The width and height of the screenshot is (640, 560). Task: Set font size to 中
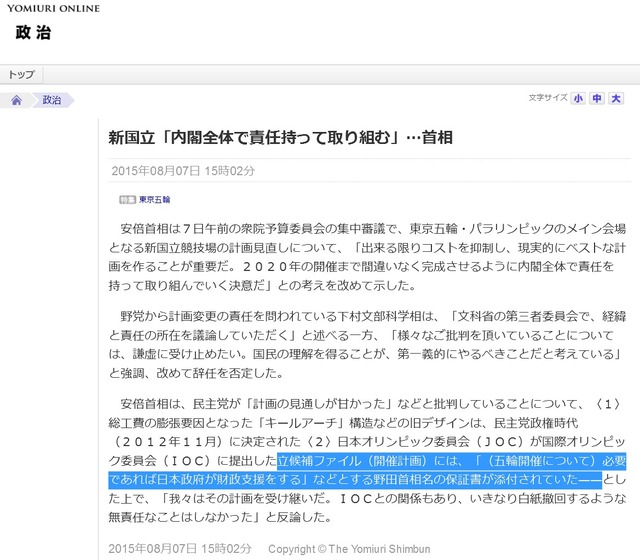click(597, 98)
